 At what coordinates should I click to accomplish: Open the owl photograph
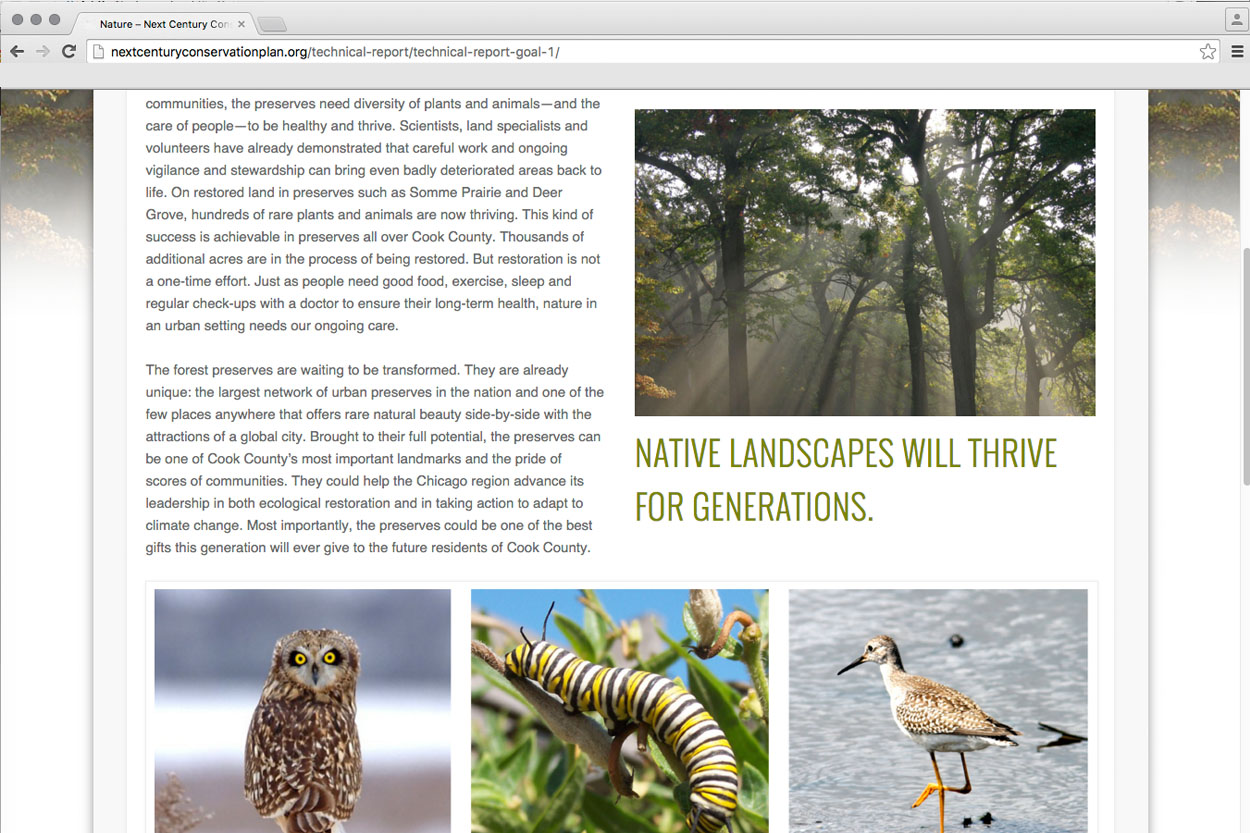(302, 710)
